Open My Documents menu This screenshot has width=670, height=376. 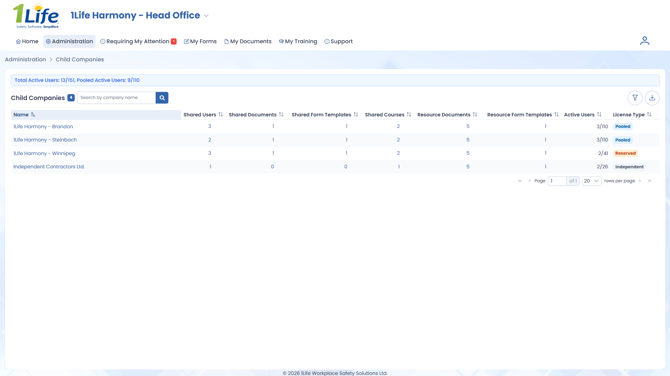248,41
